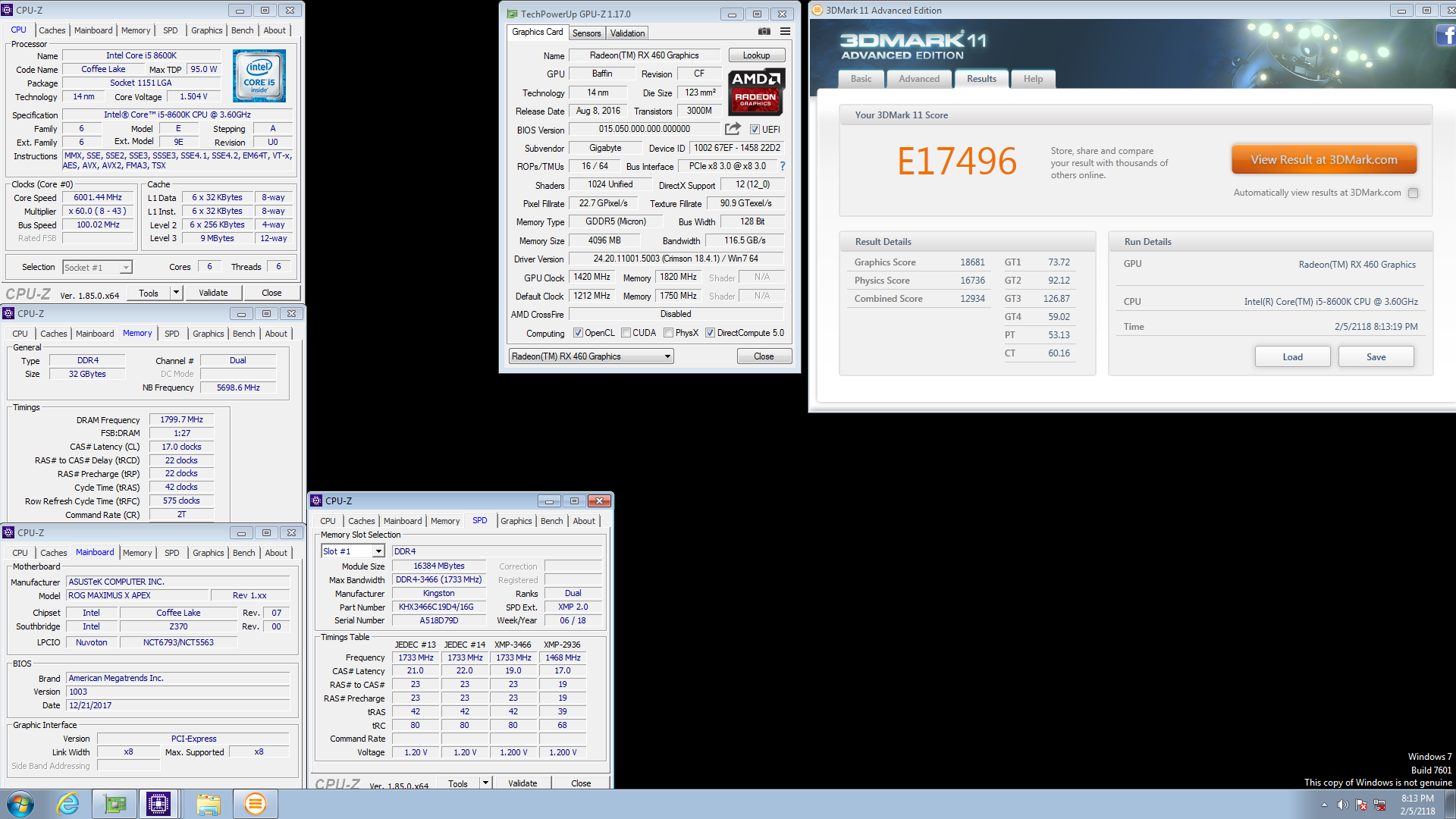The height and width of the screenshot is (819, 1456).
Task: Click the CPU-Z Mainboard window title icon
Action: point(8,532)
